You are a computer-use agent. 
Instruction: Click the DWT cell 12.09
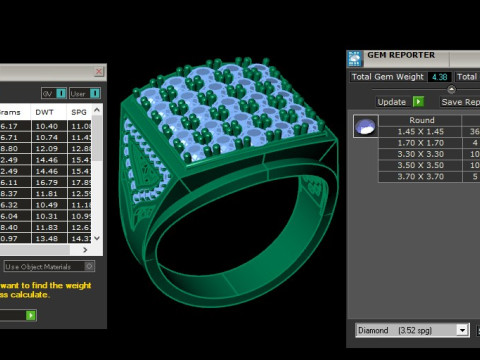pyautogui.click(x=49, y=148)
